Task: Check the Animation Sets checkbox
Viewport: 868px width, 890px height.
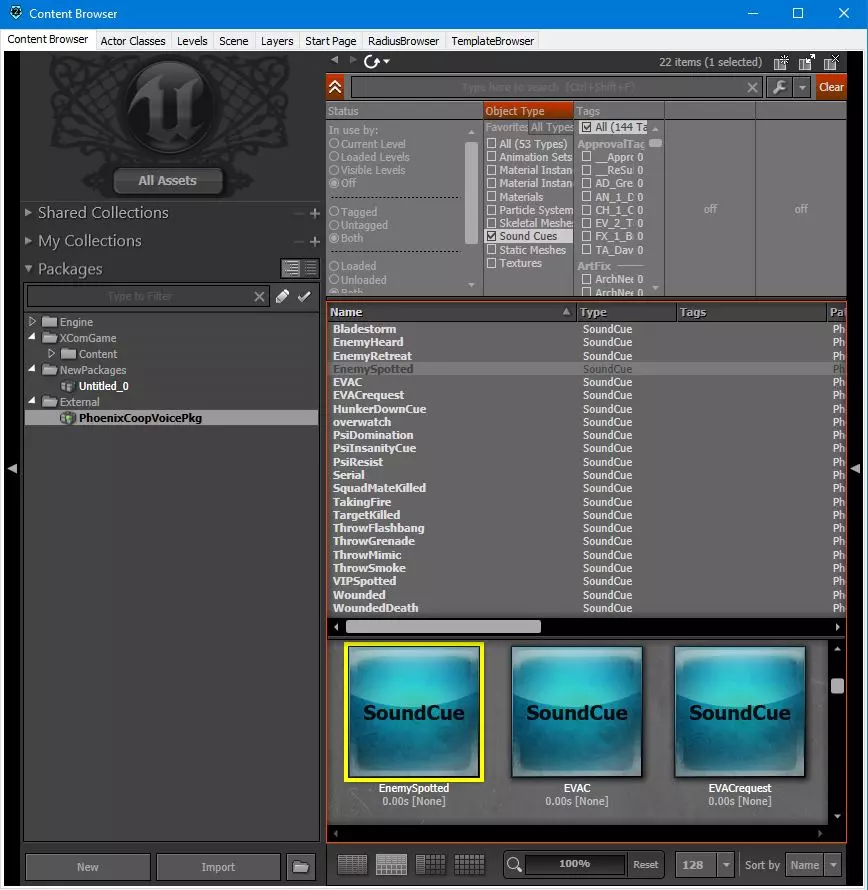Action: point(492,157)
